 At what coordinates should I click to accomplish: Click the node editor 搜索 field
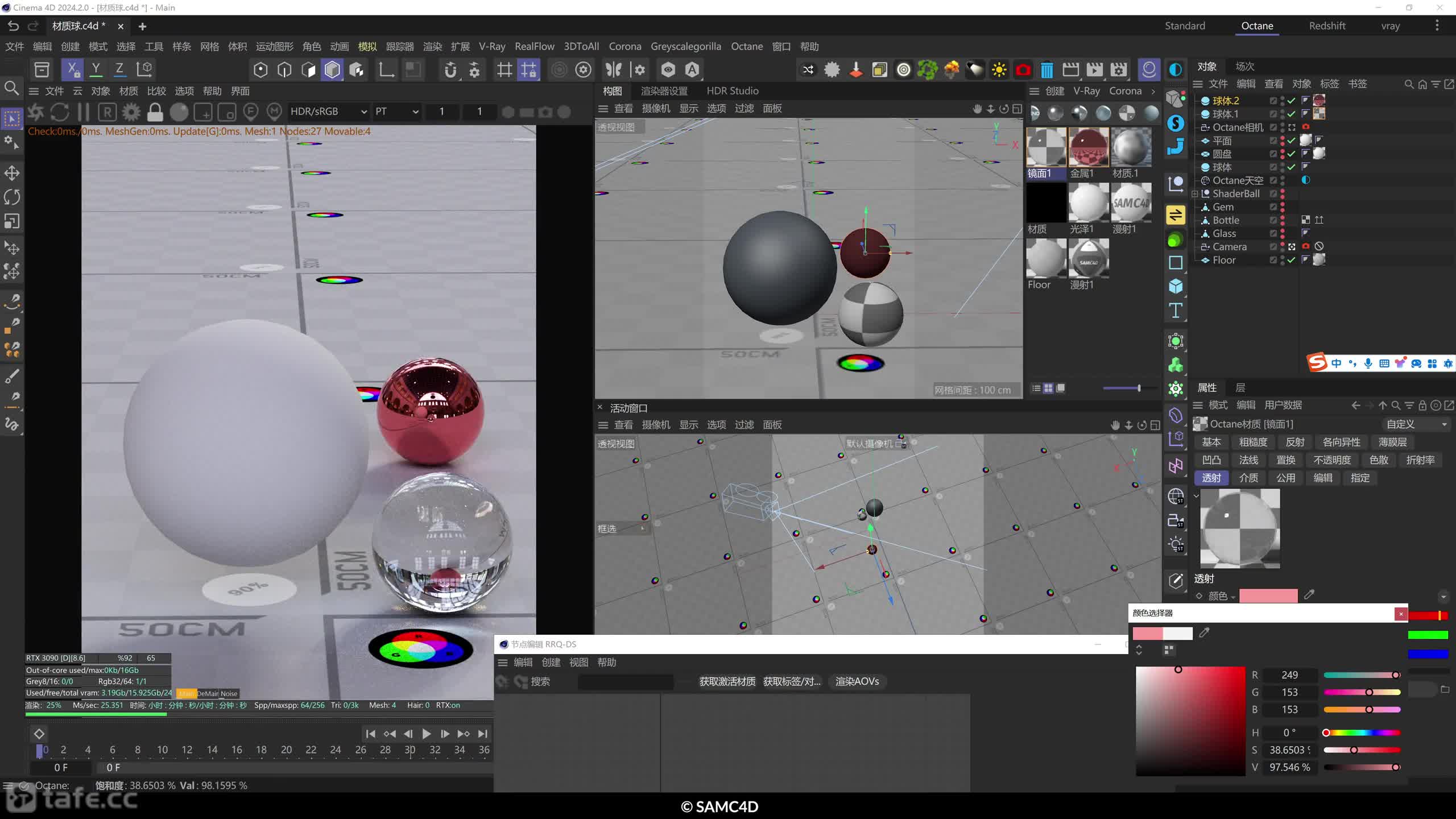point(625,681)
